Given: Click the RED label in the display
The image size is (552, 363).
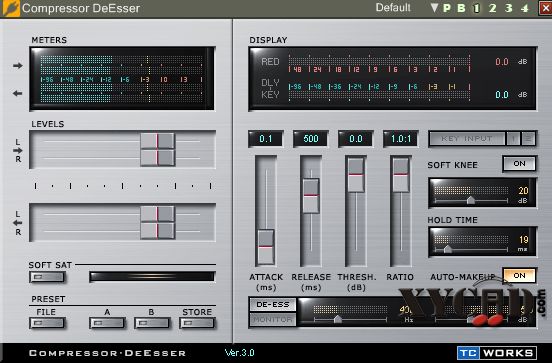Looking at the screenshot, I should (270, 62).
